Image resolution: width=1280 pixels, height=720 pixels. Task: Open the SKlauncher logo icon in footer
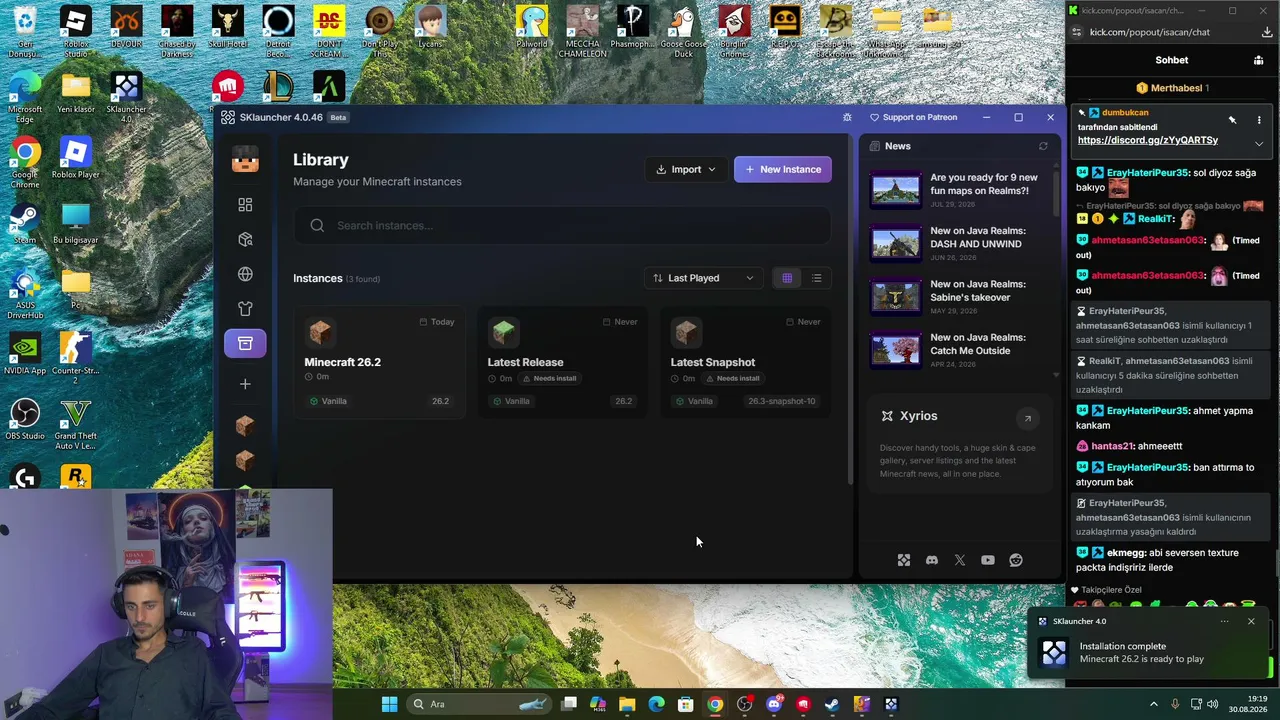[904, 560]
